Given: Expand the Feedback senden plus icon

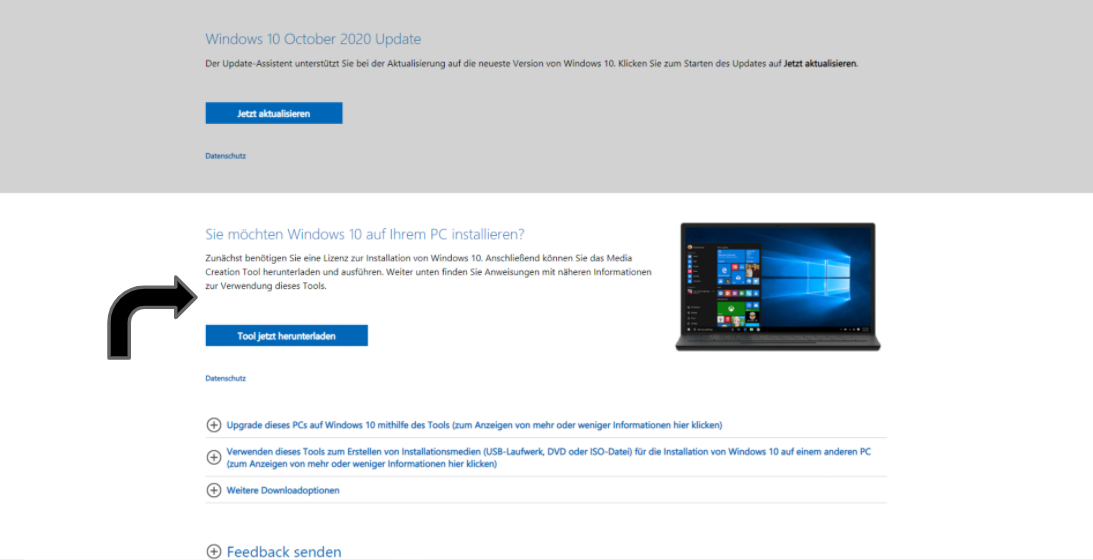Looking at the screenshot, I should click(x=214, y=552).
